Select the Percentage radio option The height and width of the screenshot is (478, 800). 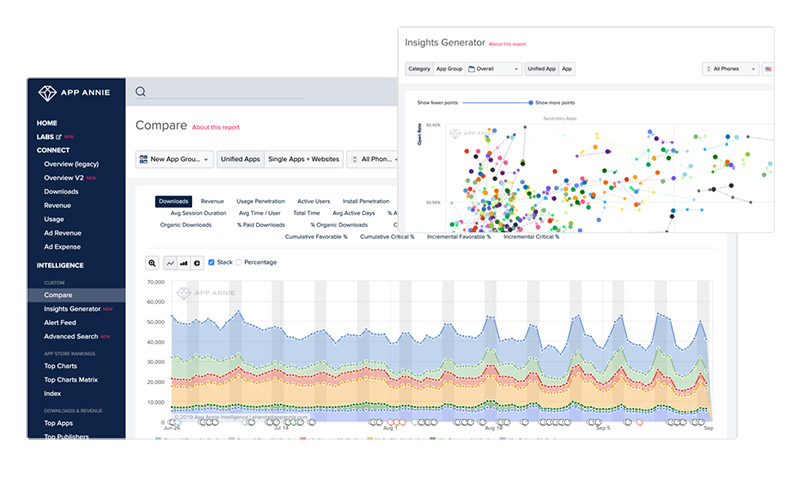point(239,263)
